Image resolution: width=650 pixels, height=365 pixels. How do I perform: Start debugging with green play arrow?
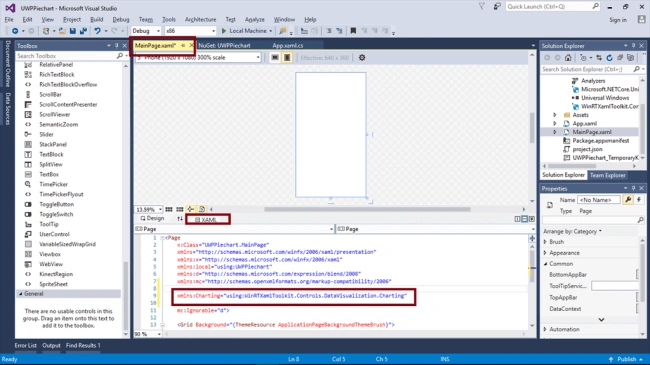(224, 31)
